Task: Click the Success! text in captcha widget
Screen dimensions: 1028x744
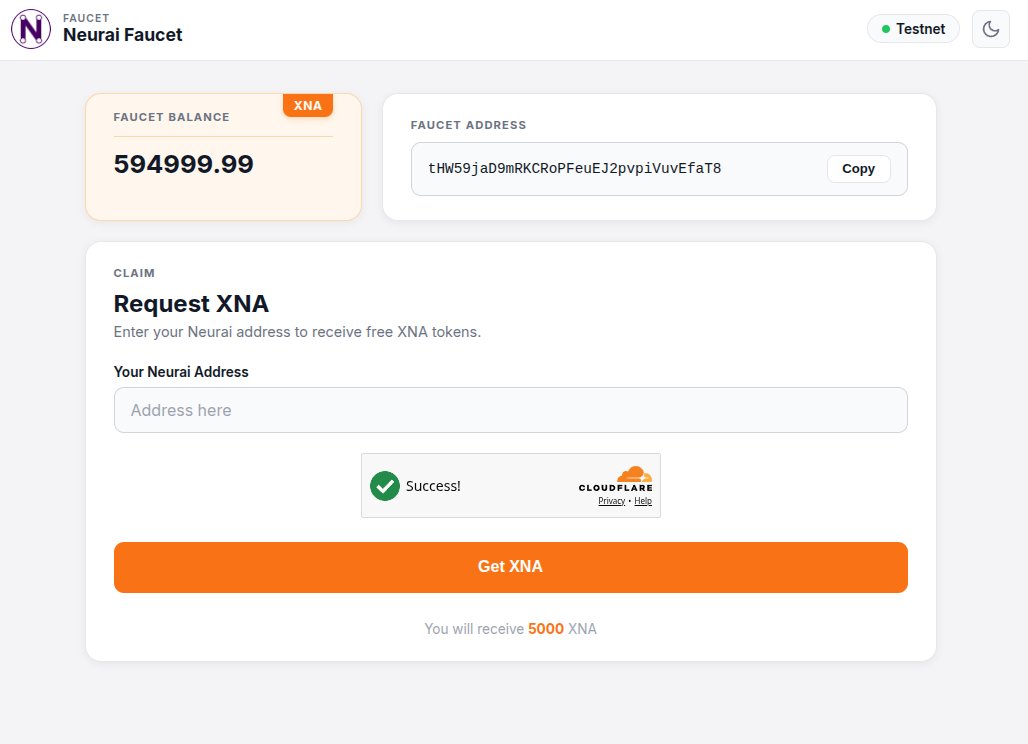Action: tap(433, 486)
